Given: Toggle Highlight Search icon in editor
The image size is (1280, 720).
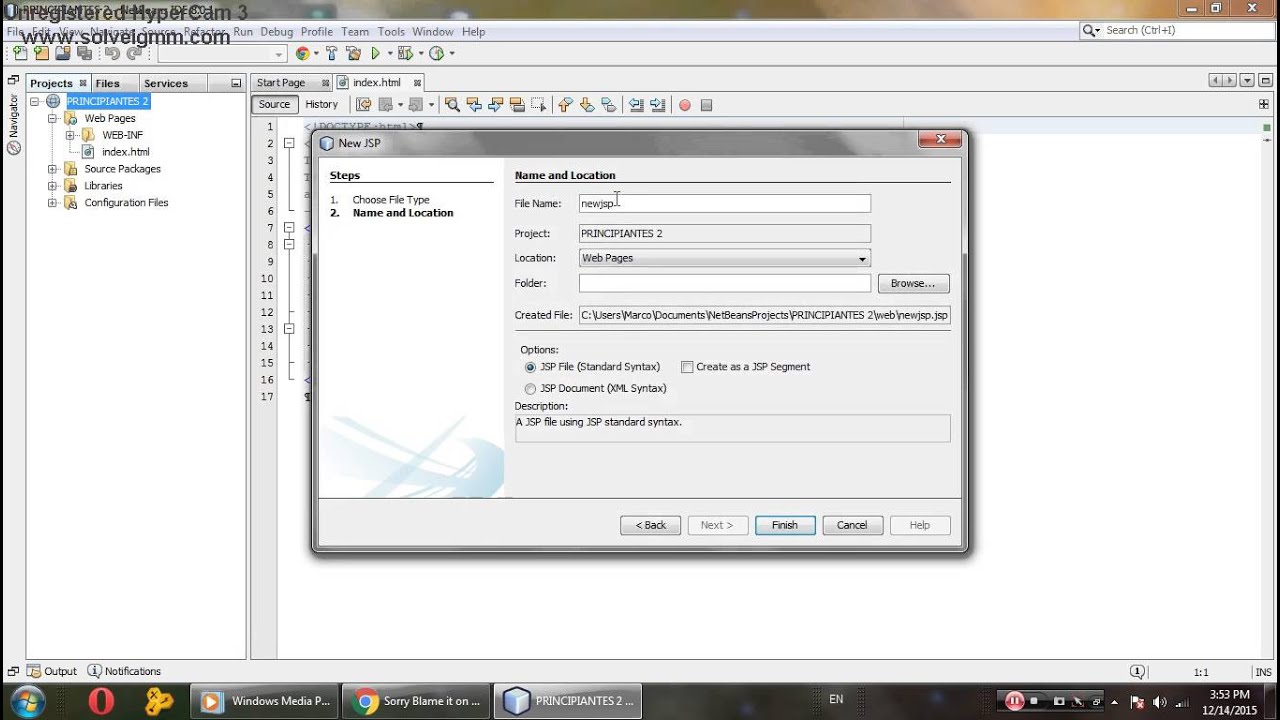Looking at the screenshot, I should click(517, 104).
